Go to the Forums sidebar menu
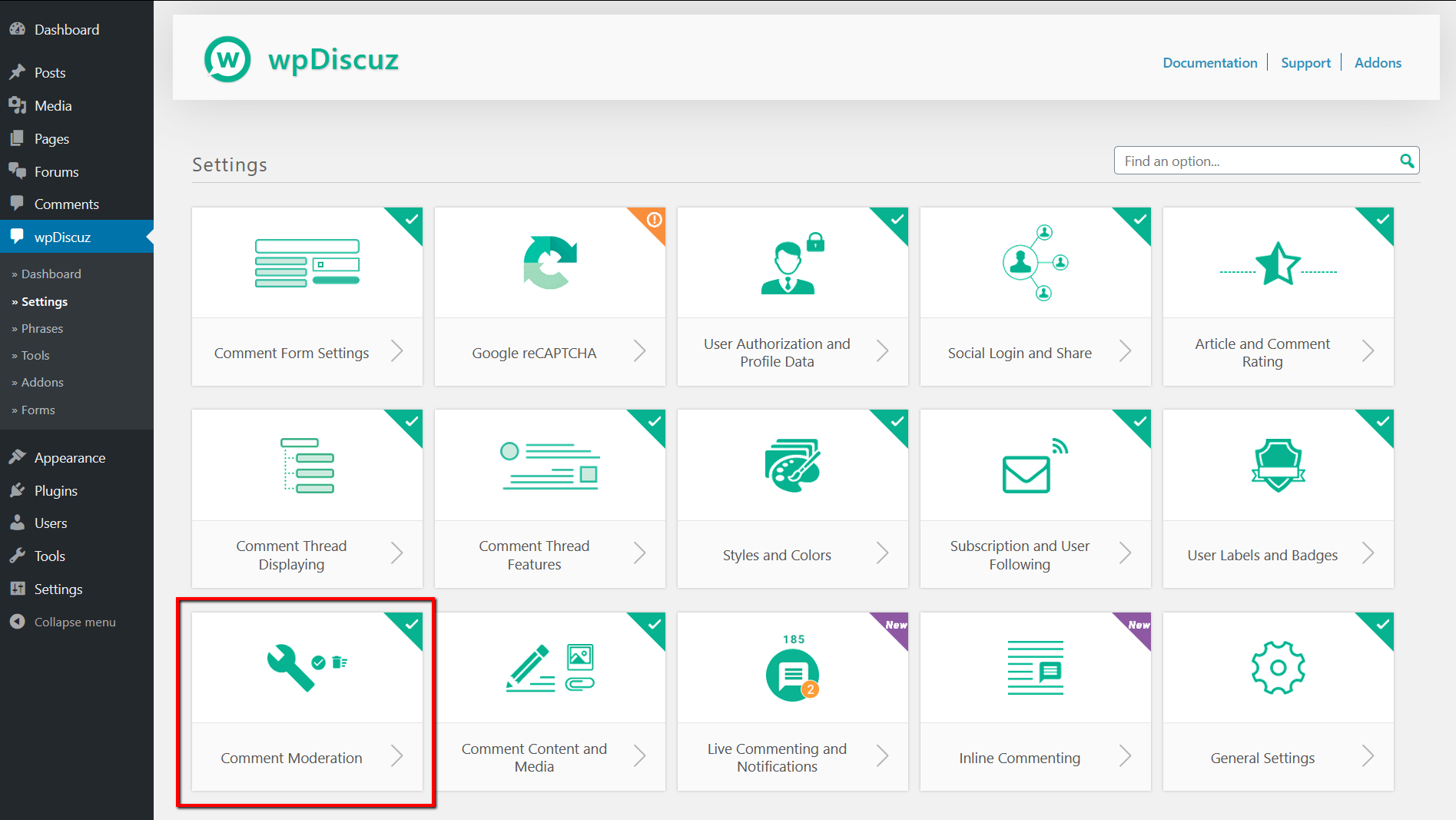Viewport: 1456px width, 820px height. 57,171
